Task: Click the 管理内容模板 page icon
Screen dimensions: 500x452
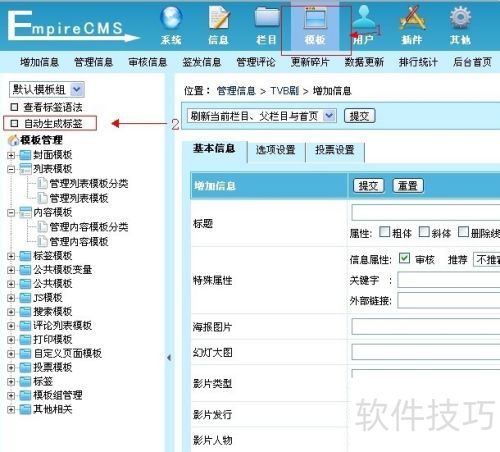Action: pos(42,241)
